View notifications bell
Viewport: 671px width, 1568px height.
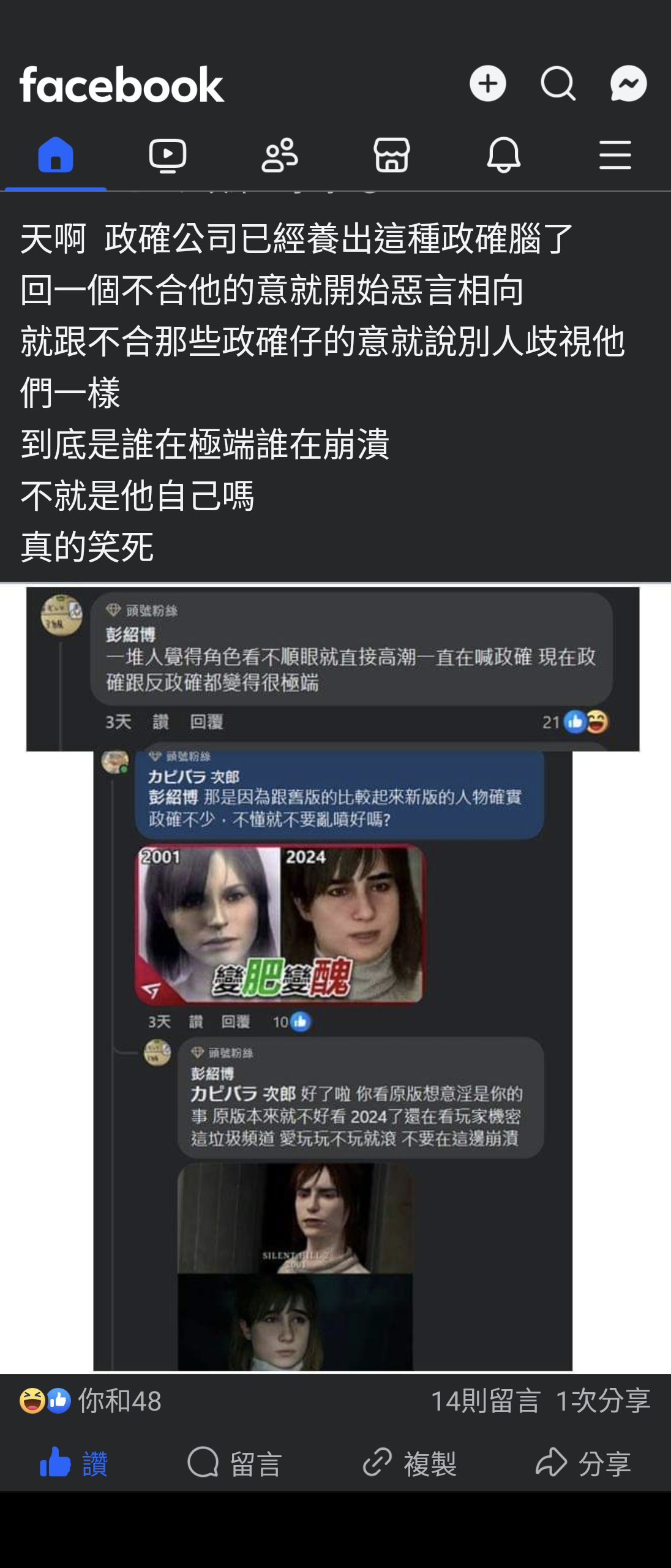503,155
